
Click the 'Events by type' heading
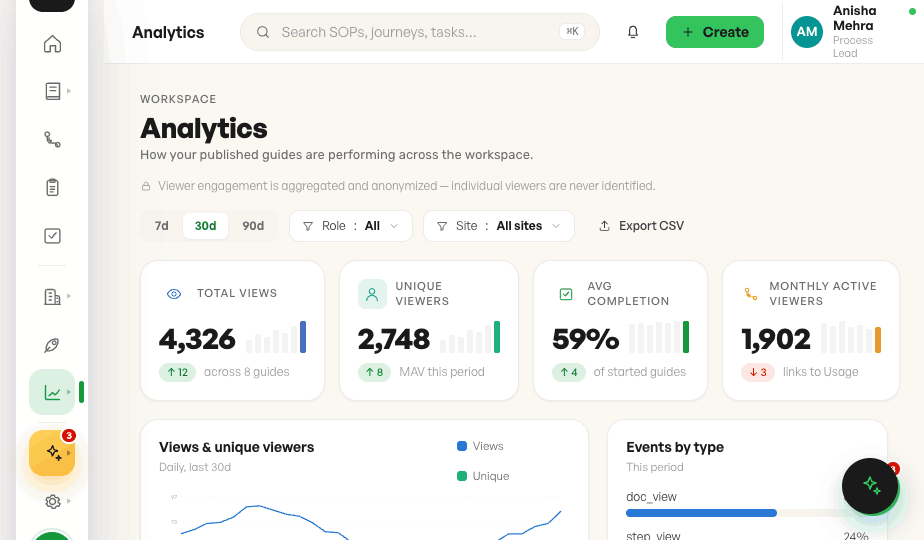tap(675, 447)
